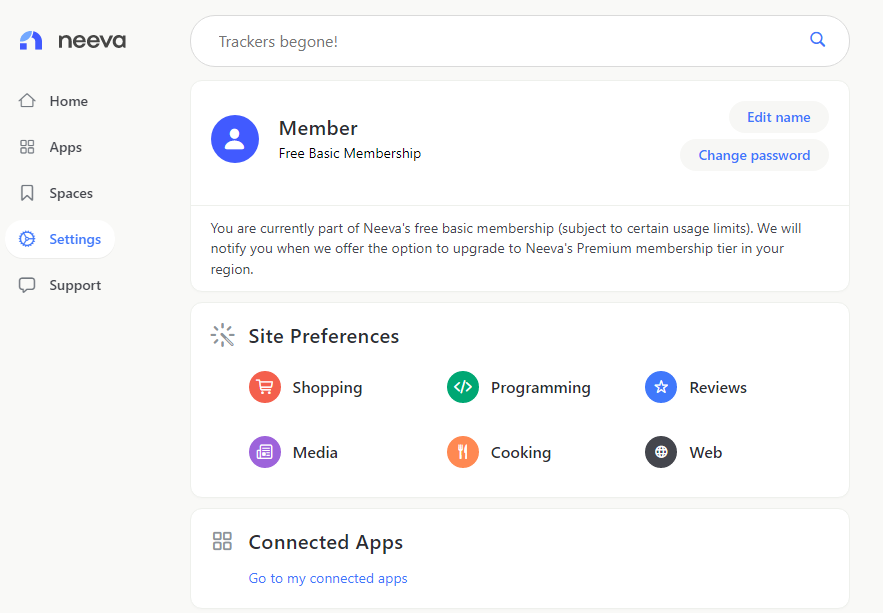Click the Neeva logo icon
The image size is (883, 613).
click(31, 41)
